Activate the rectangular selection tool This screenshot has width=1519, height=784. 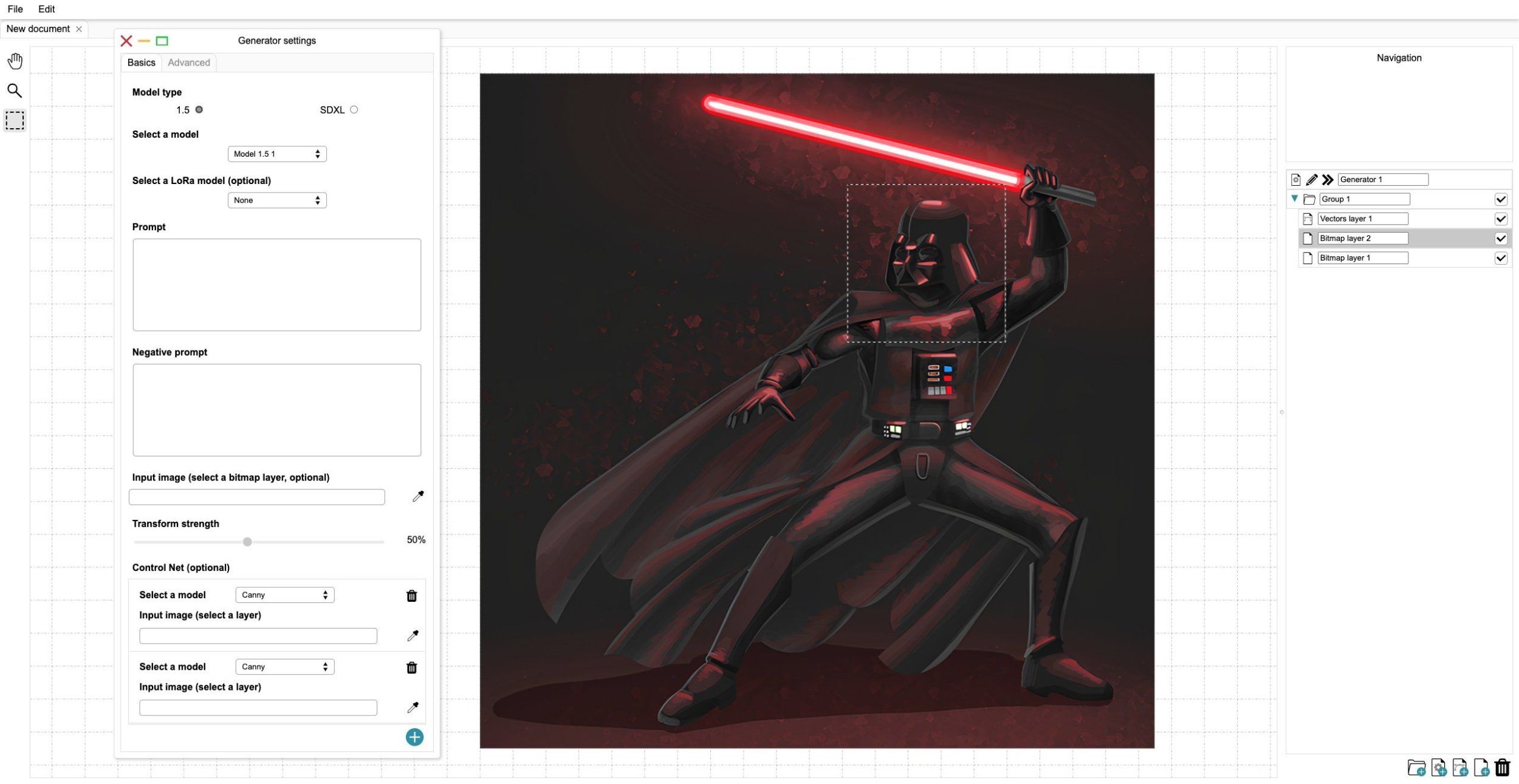pyautogui.click(x=15, y=120)
